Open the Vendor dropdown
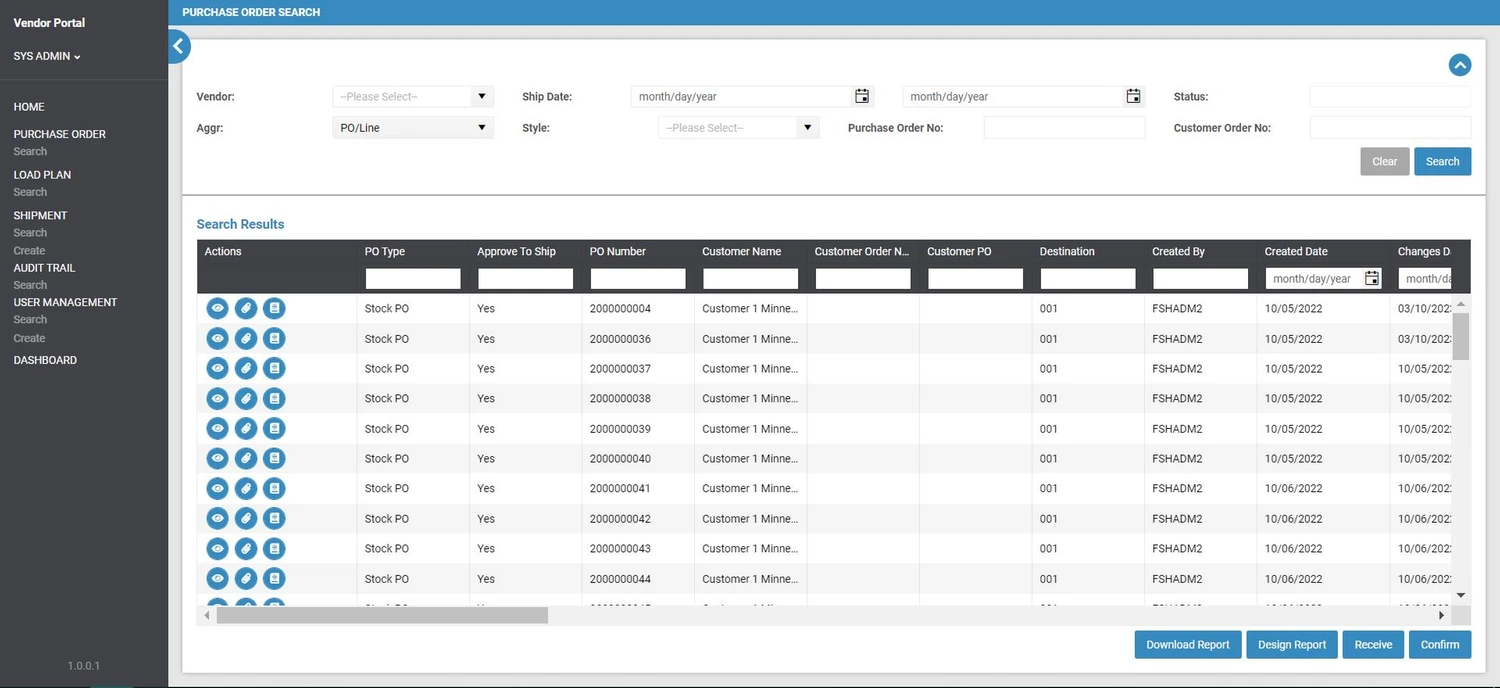This screenshot has height=688, width=1500. 480,96
